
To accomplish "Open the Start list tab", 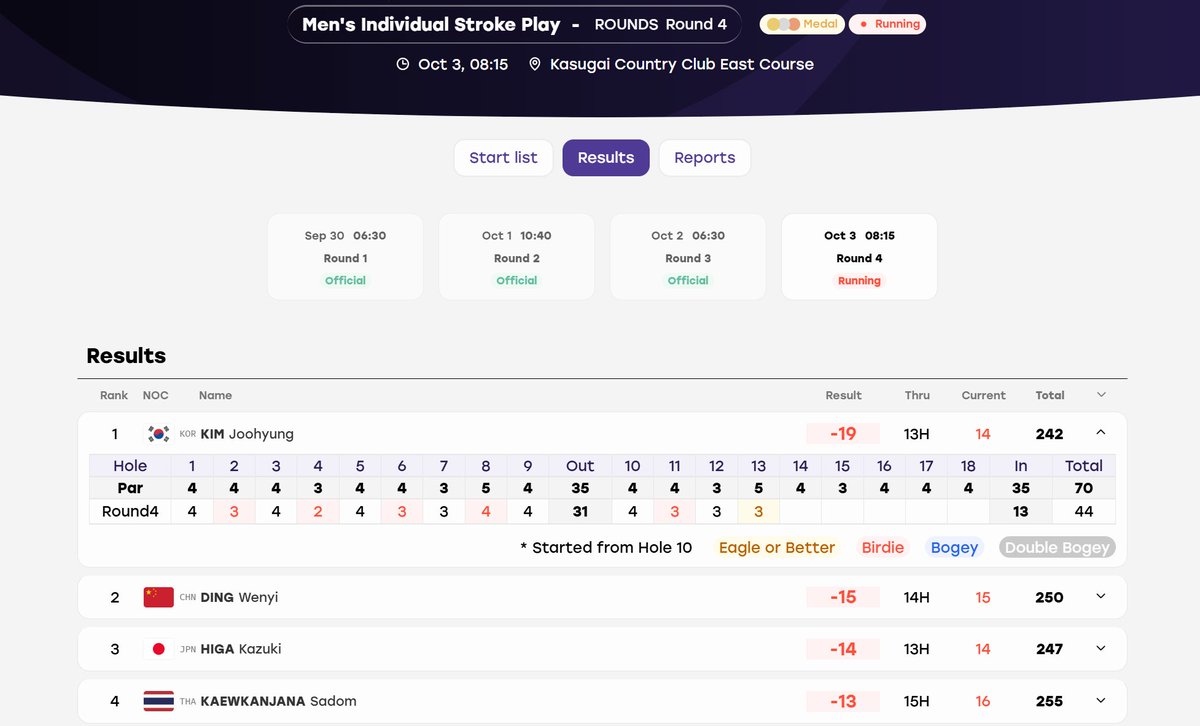I will coord(503,158).
